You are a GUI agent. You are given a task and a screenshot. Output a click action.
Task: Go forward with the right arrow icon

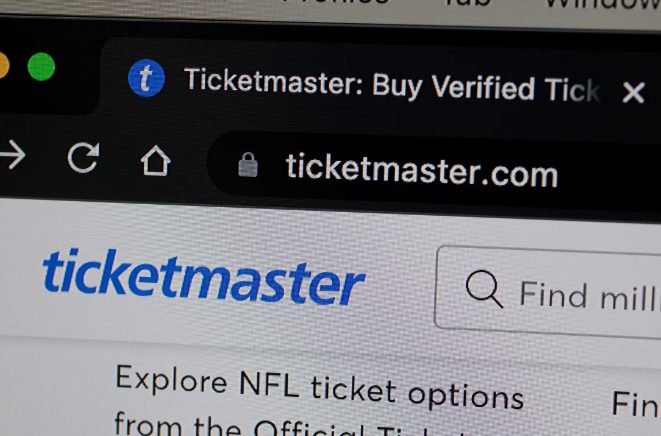[x=13, y=155]
